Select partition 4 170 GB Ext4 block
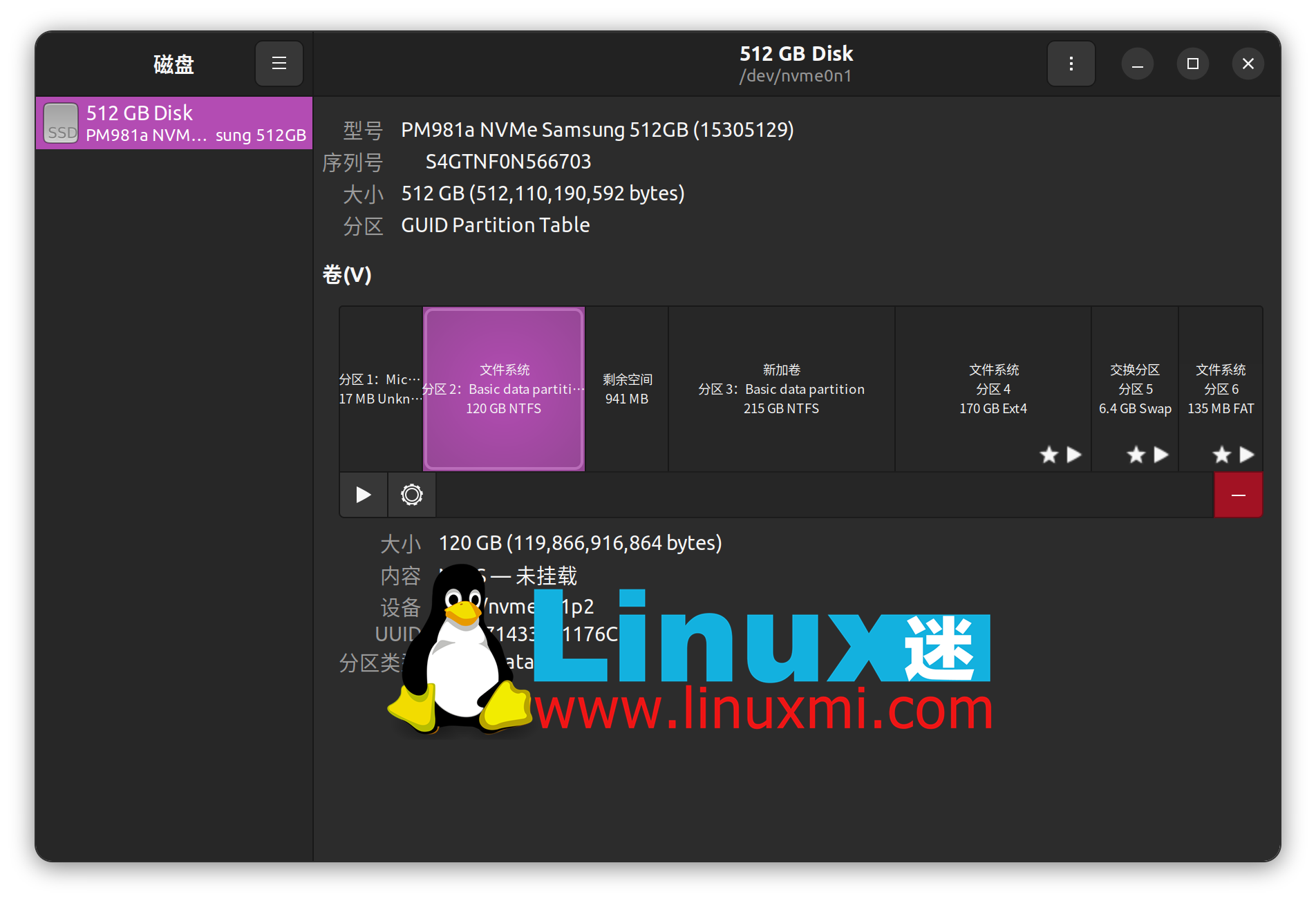1316x901 pixels. click(x=993, y=389)
